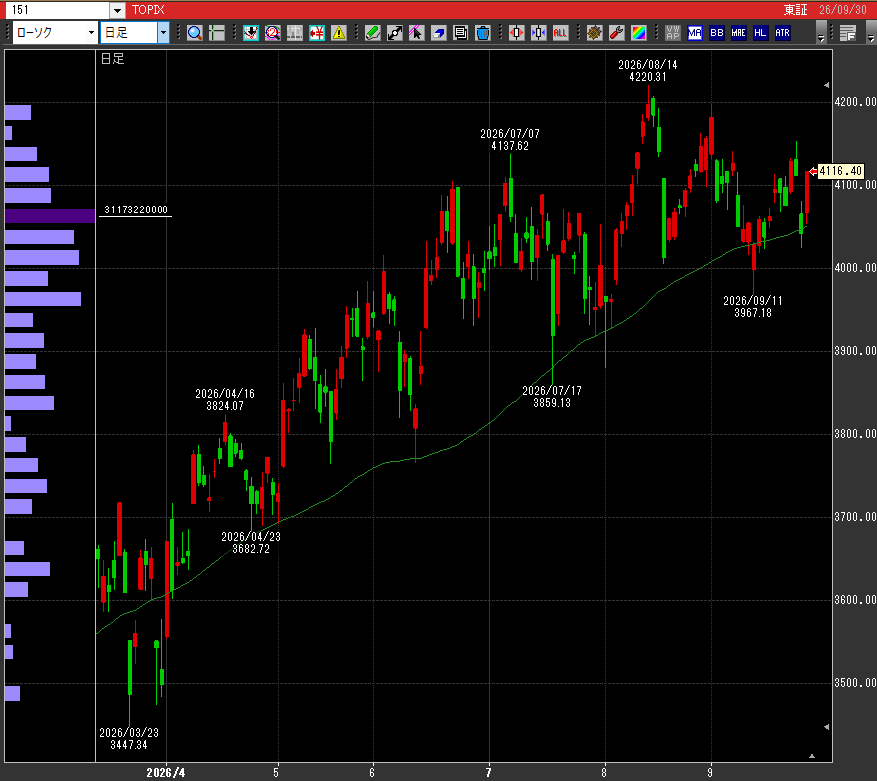Click the blue trash bin delete icon
Screen dimensions: 877x781
[x=482, y=33]
